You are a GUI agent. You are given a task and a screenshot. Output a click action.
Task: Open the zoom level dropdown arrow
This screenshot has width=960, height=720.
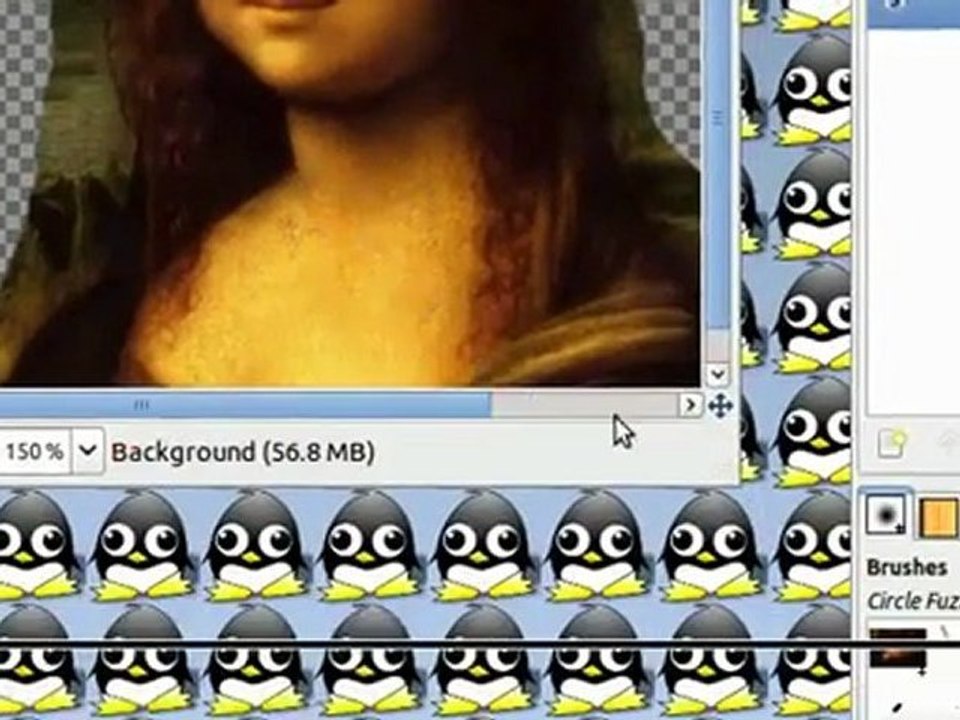[88, 452]
